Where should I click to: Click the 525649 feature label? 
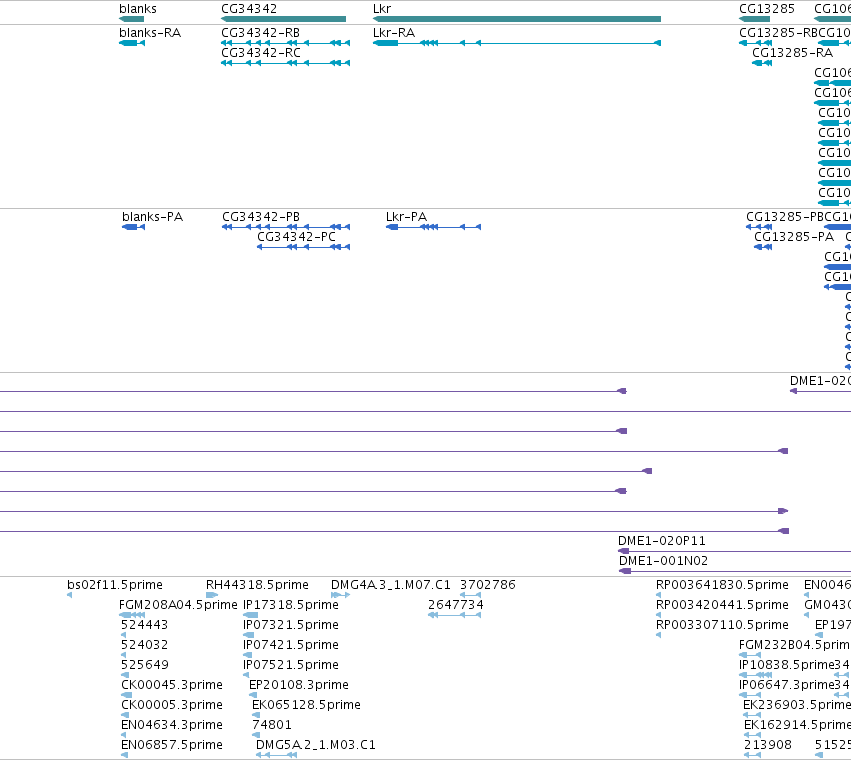pos(145,665)
